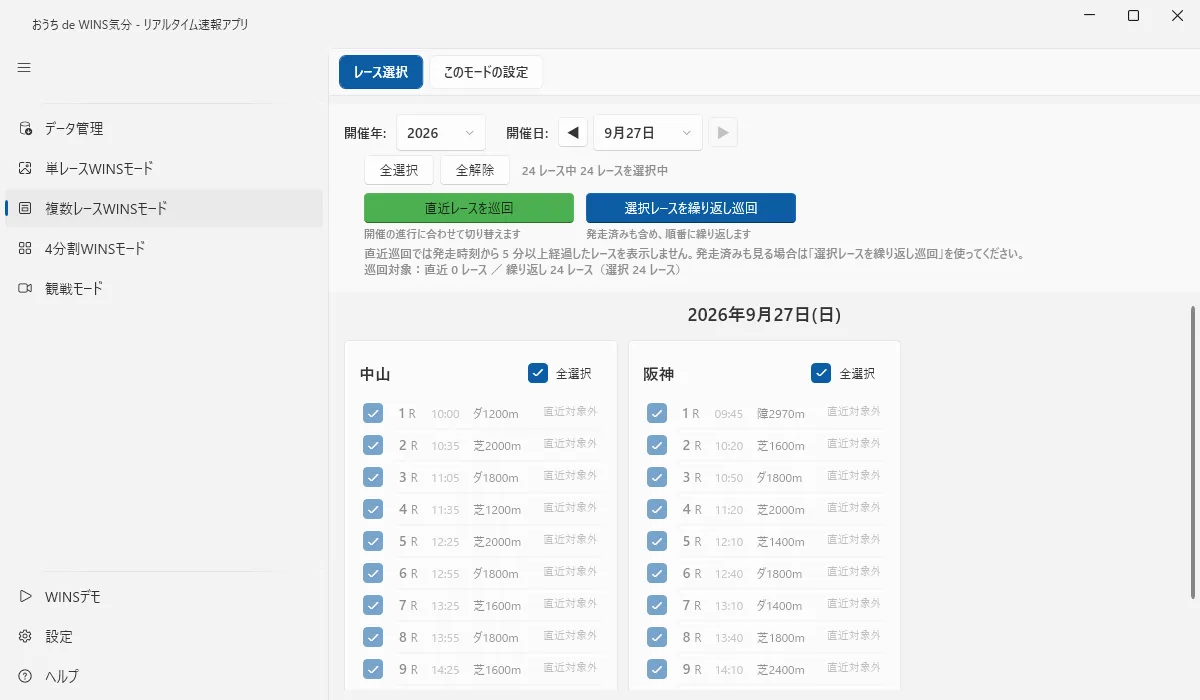Uncheck 中山 3R 11:05 race
The width and height of the screenshot is (1200, 700).
(373, 477)
